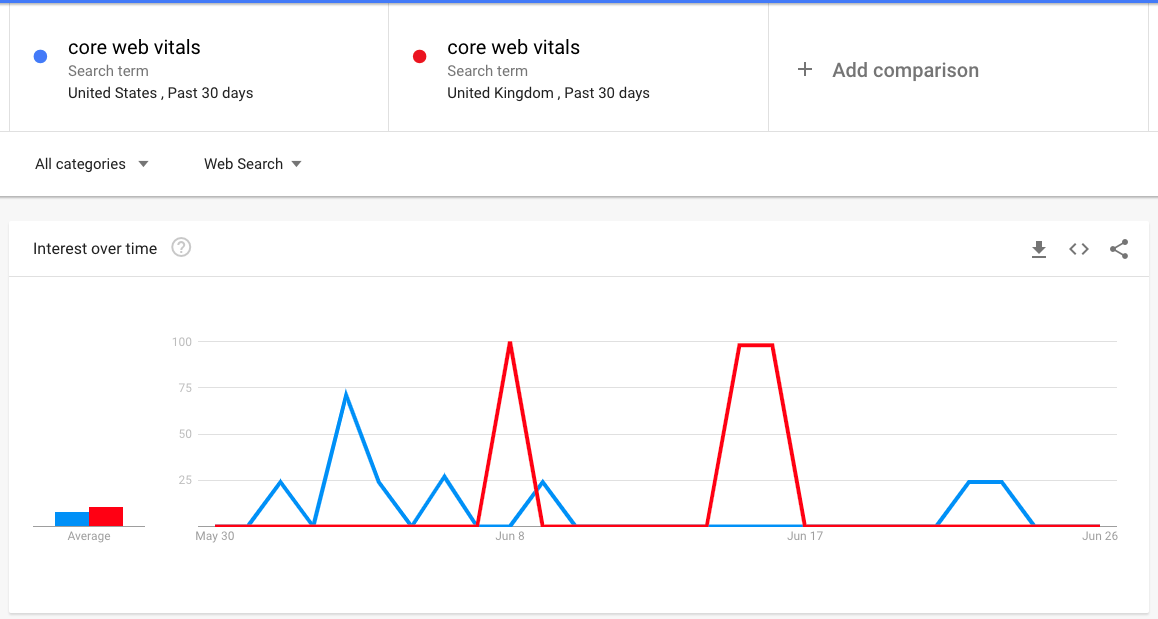This screenshot has height=619, width=1158.
Task: Click the blue United States search term marker
Action: tap(39, 55)
